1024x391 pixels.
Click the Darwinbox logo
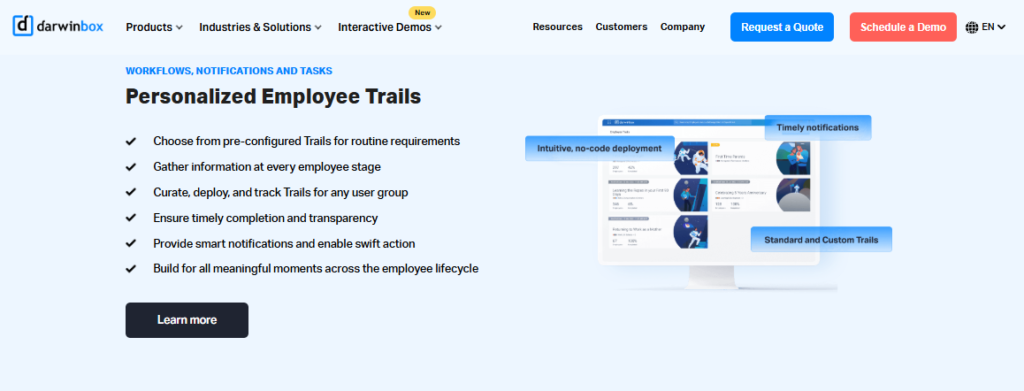coord(57,26)
